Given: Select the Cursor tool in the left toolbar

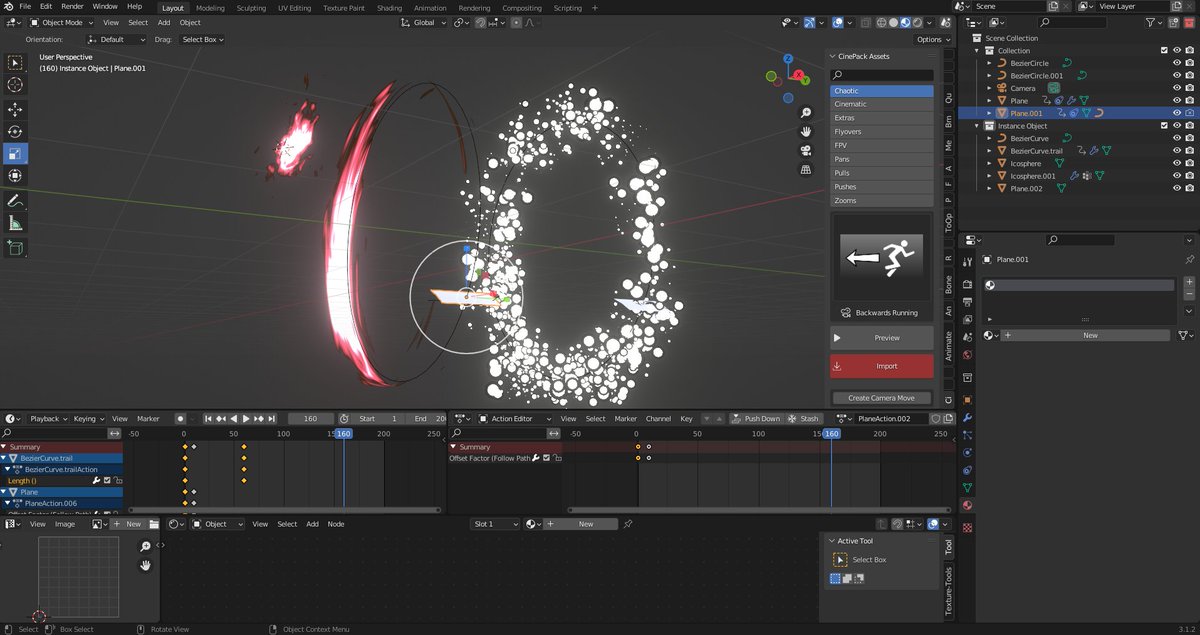Looking at the screenshot, I should point(15,84).
